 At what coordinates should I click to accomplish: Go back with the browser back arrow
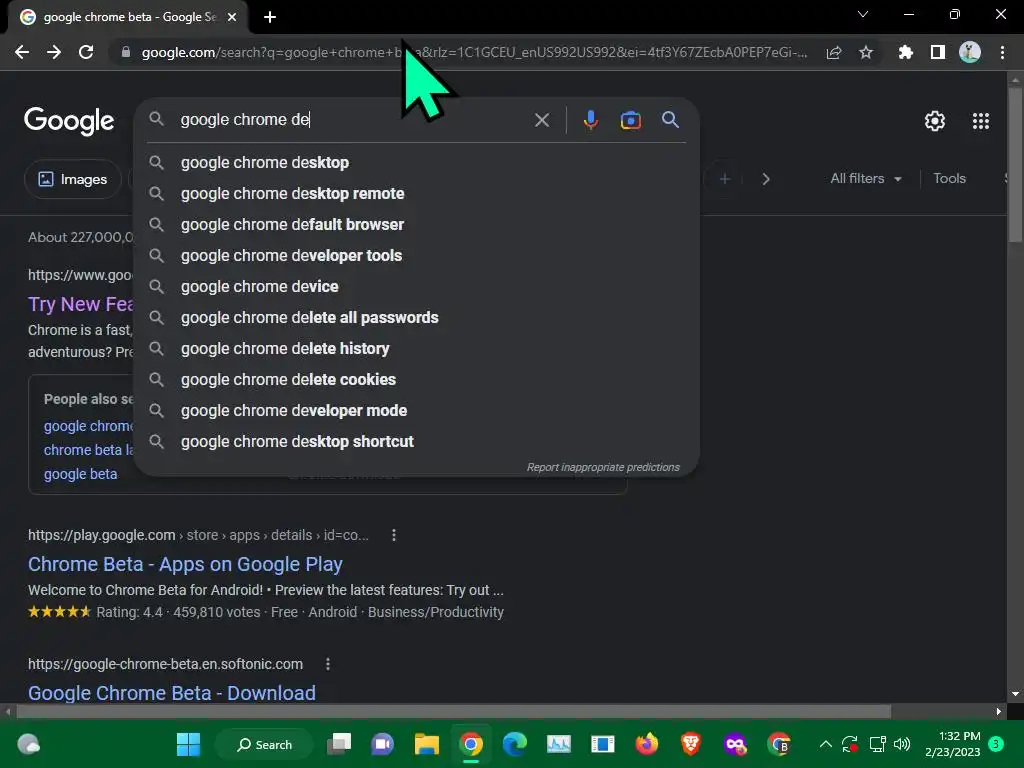click(x=22, y=52)
